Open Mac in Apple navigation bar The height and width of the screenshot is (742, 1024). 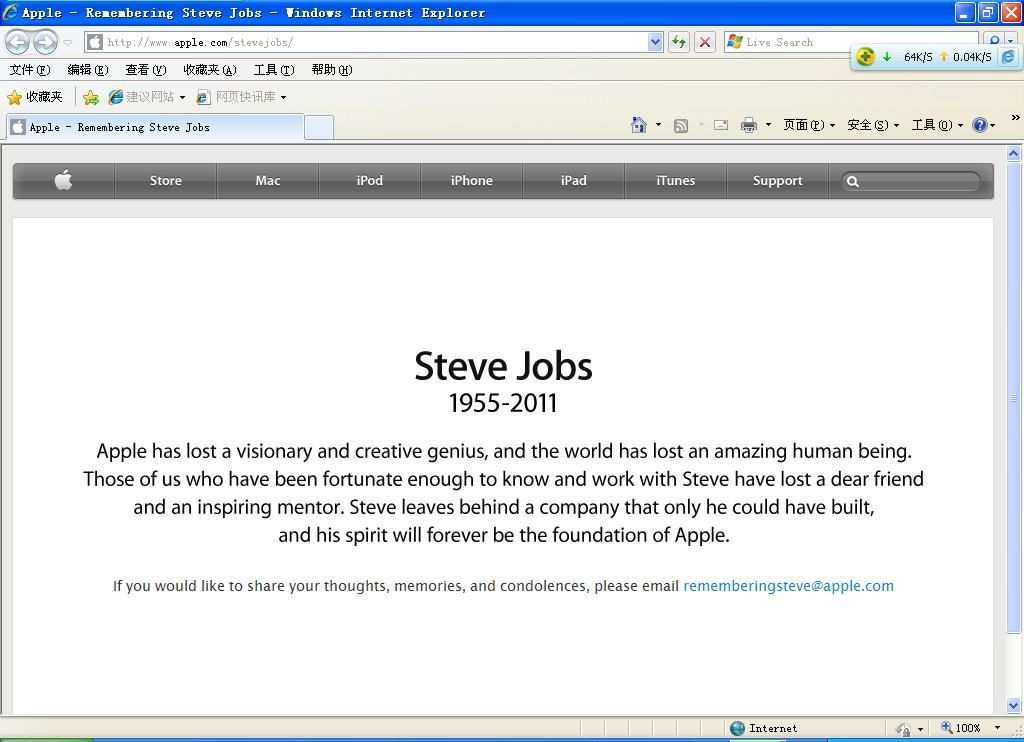[268, 180]
